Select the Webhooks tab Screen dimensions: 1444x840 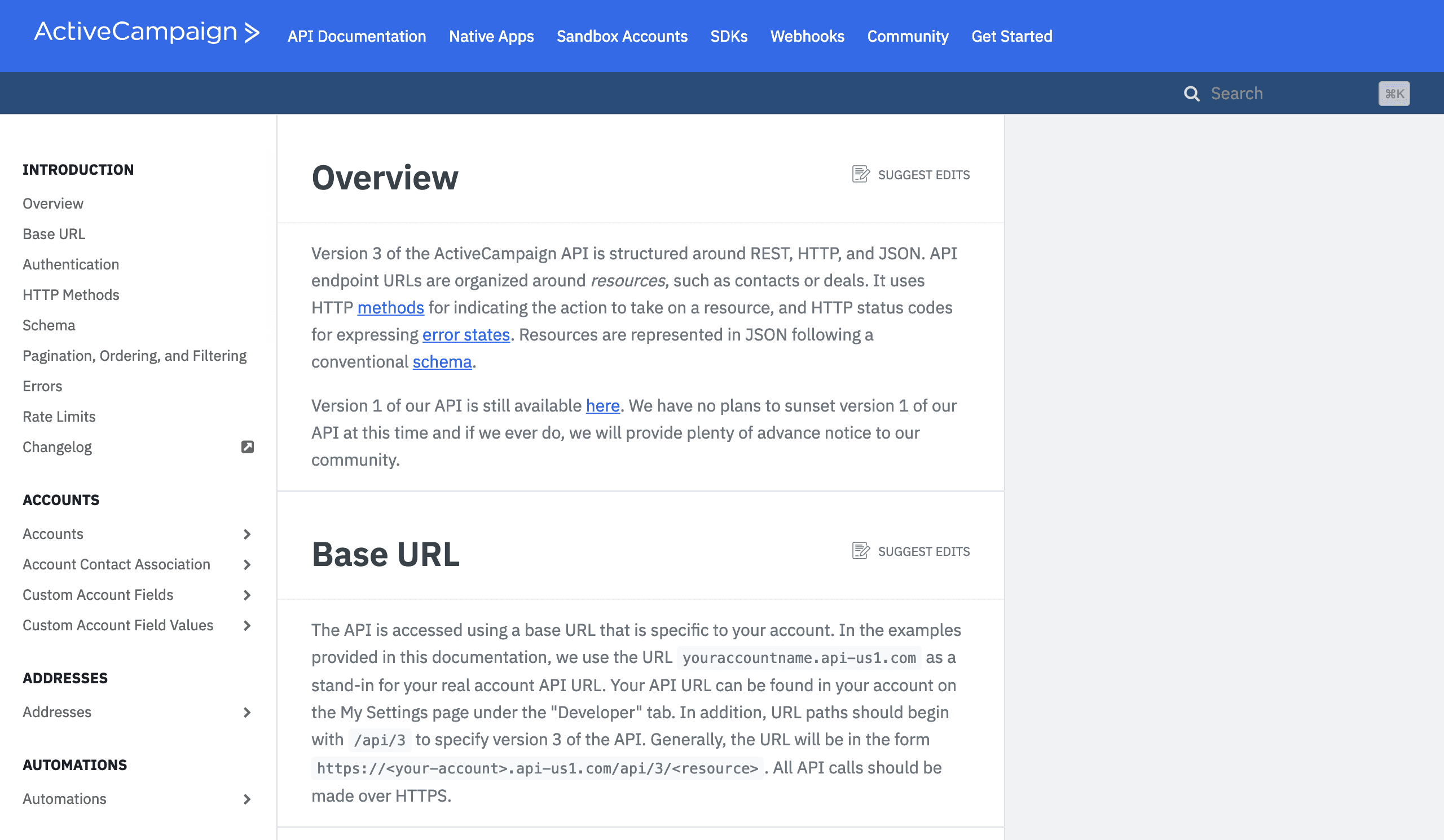807,36
